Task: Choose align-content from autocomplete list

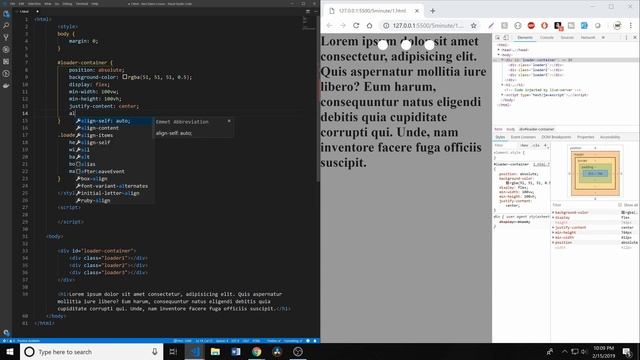Action: point(113,128)
